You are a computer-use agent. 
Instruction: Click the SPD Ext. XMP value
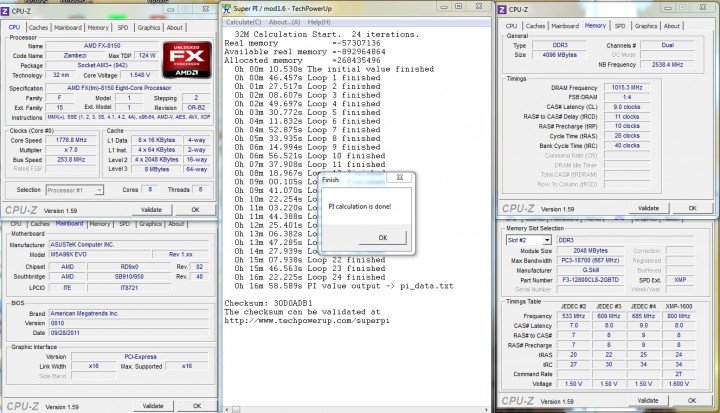tap(680, 280)
